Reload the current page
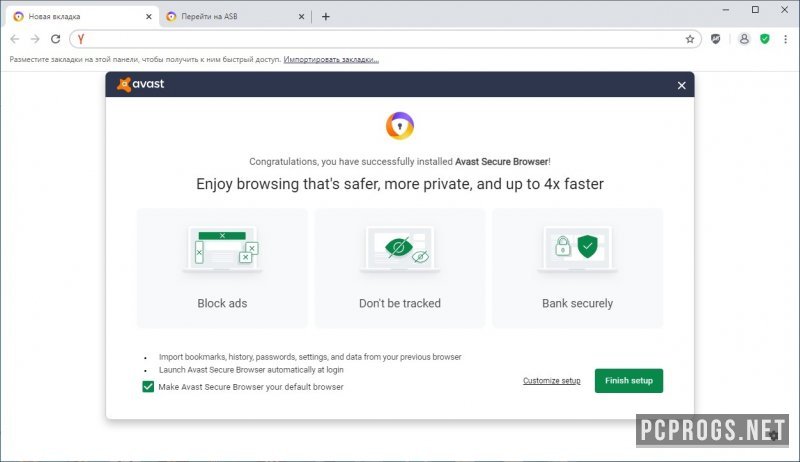800x462 pixels. [x=56, y=39]
